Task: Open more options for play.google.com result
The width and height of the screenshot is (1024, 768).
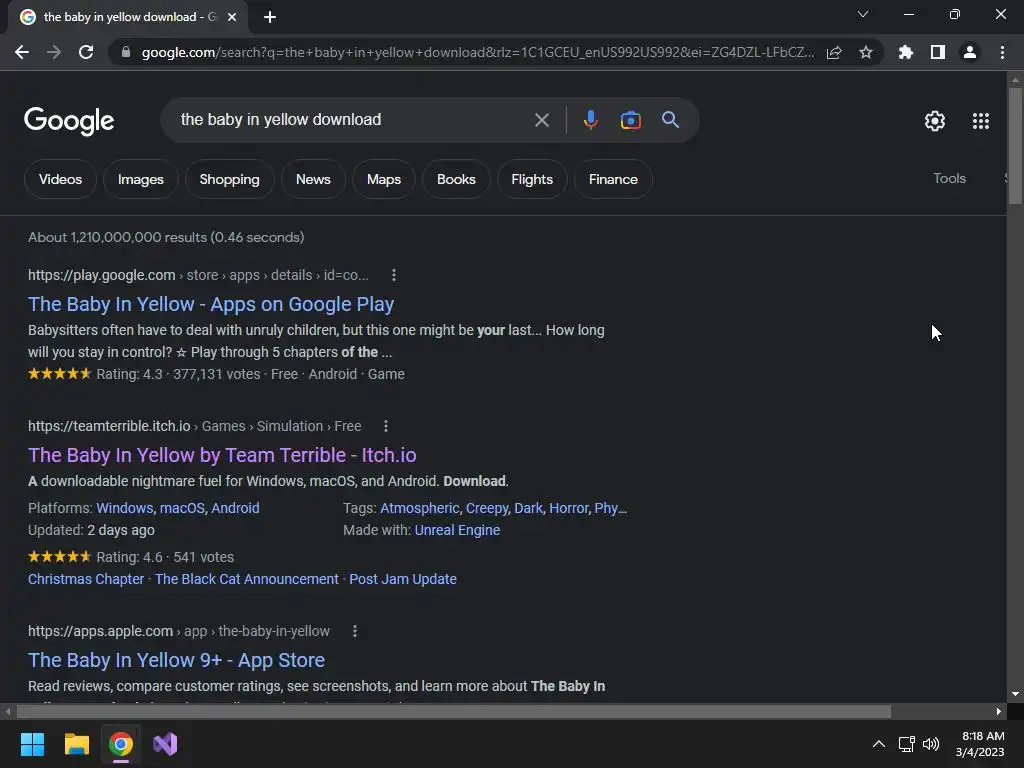Action: [x=393, y=276]
